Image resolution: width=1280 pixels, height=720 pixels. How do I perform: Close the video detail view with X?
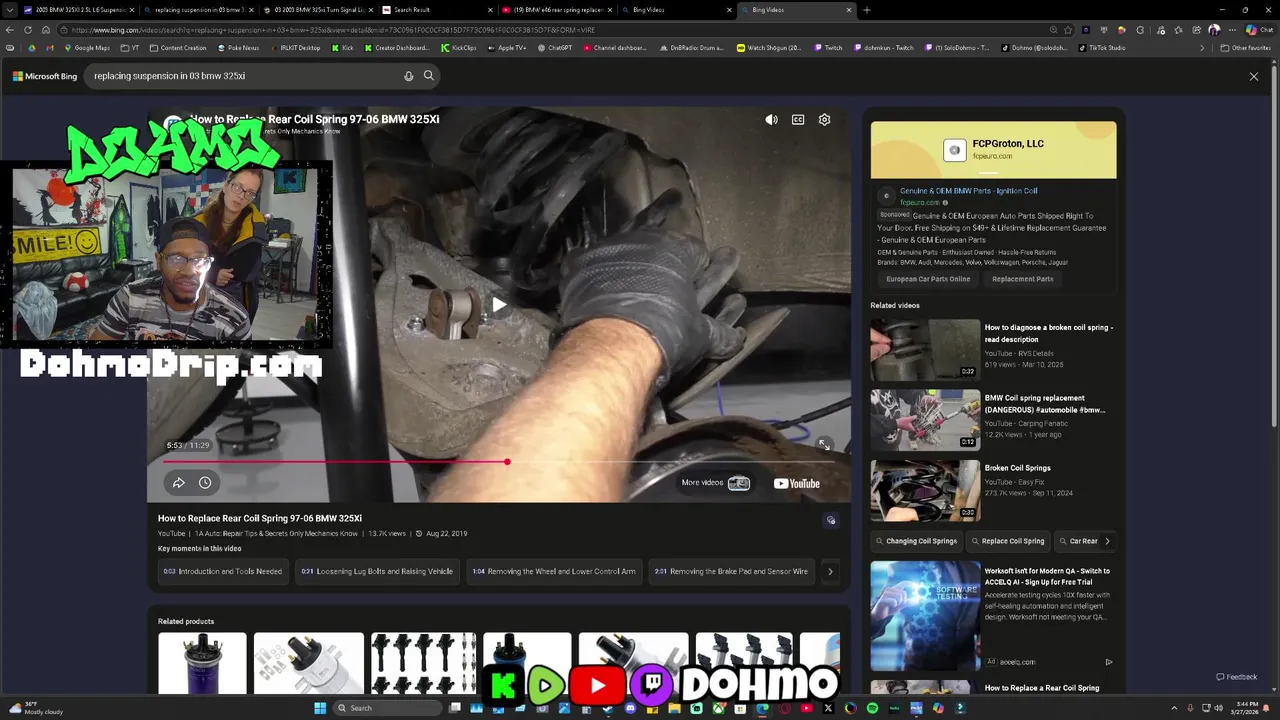[x=1254, y=76]
